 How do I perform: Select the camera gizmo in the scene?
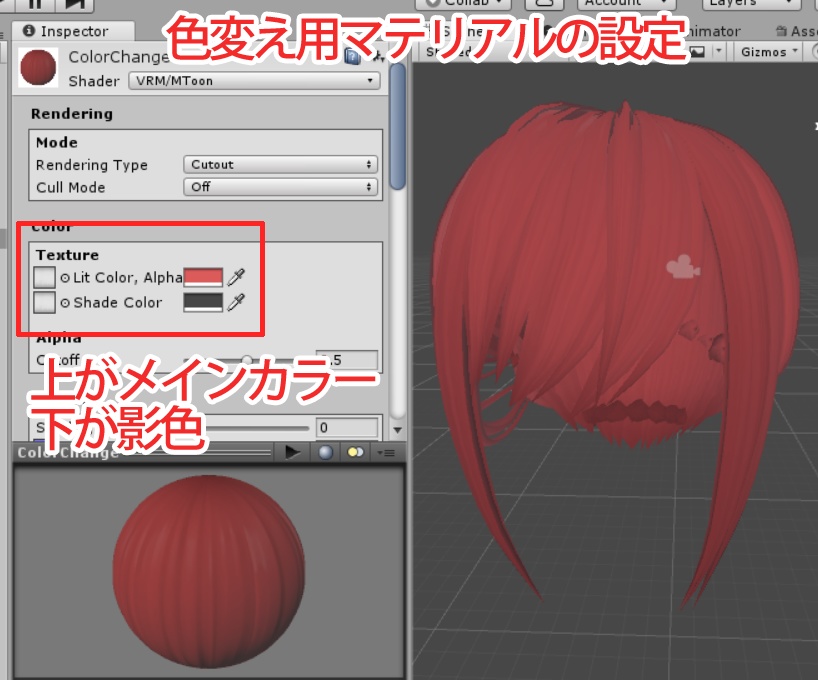point(683,266)
